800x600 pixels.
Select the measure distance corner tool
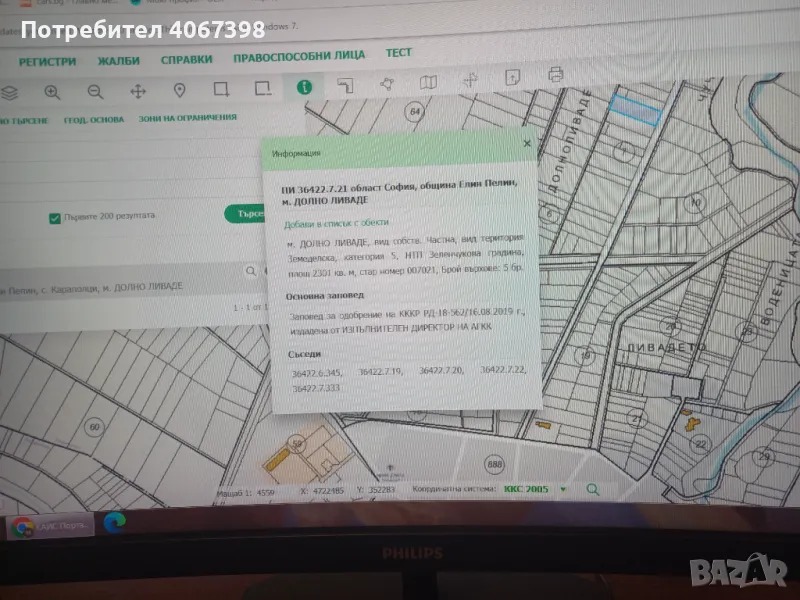(346, 85)
